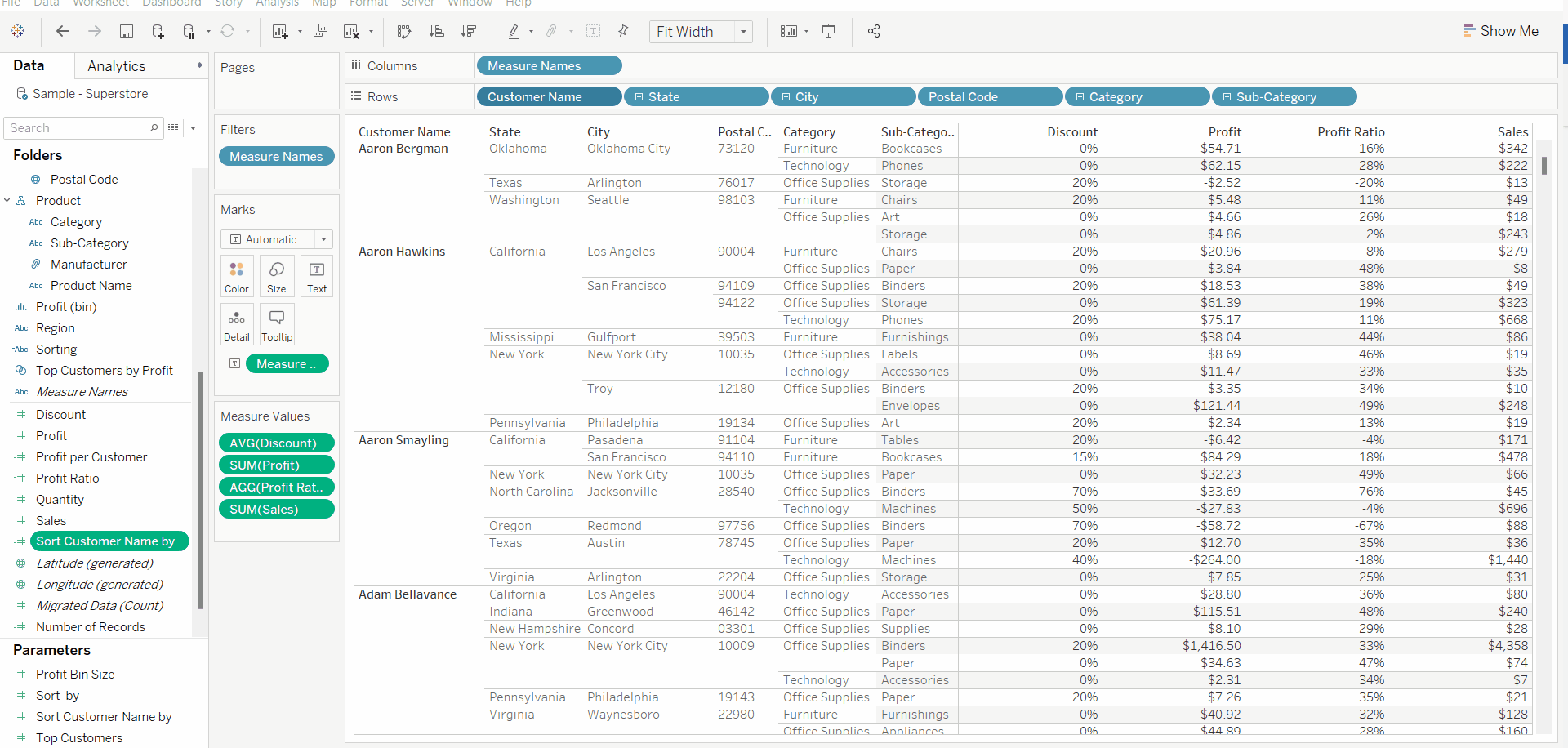
Task: Create a new worksheet with toolbar icon
Action: point(280,31)
